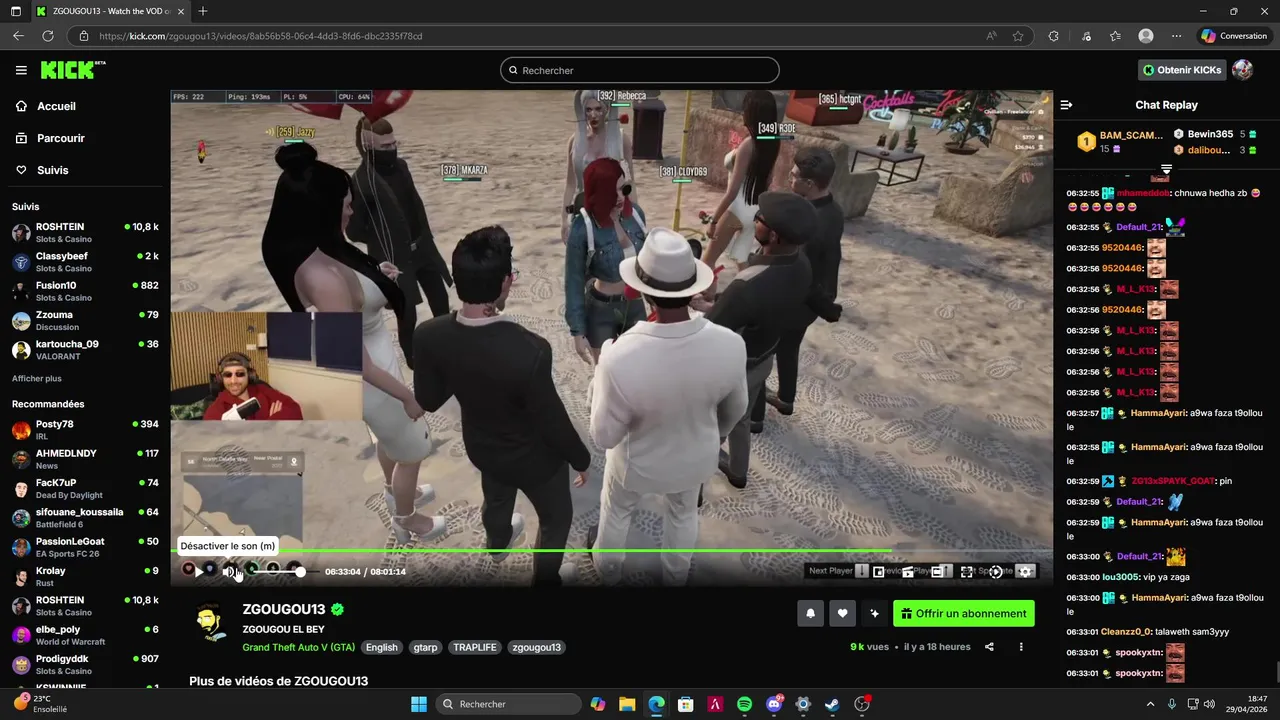Open the browser extensions puzzle icon
The image size is (1280, 720).
pos(1053,36)
